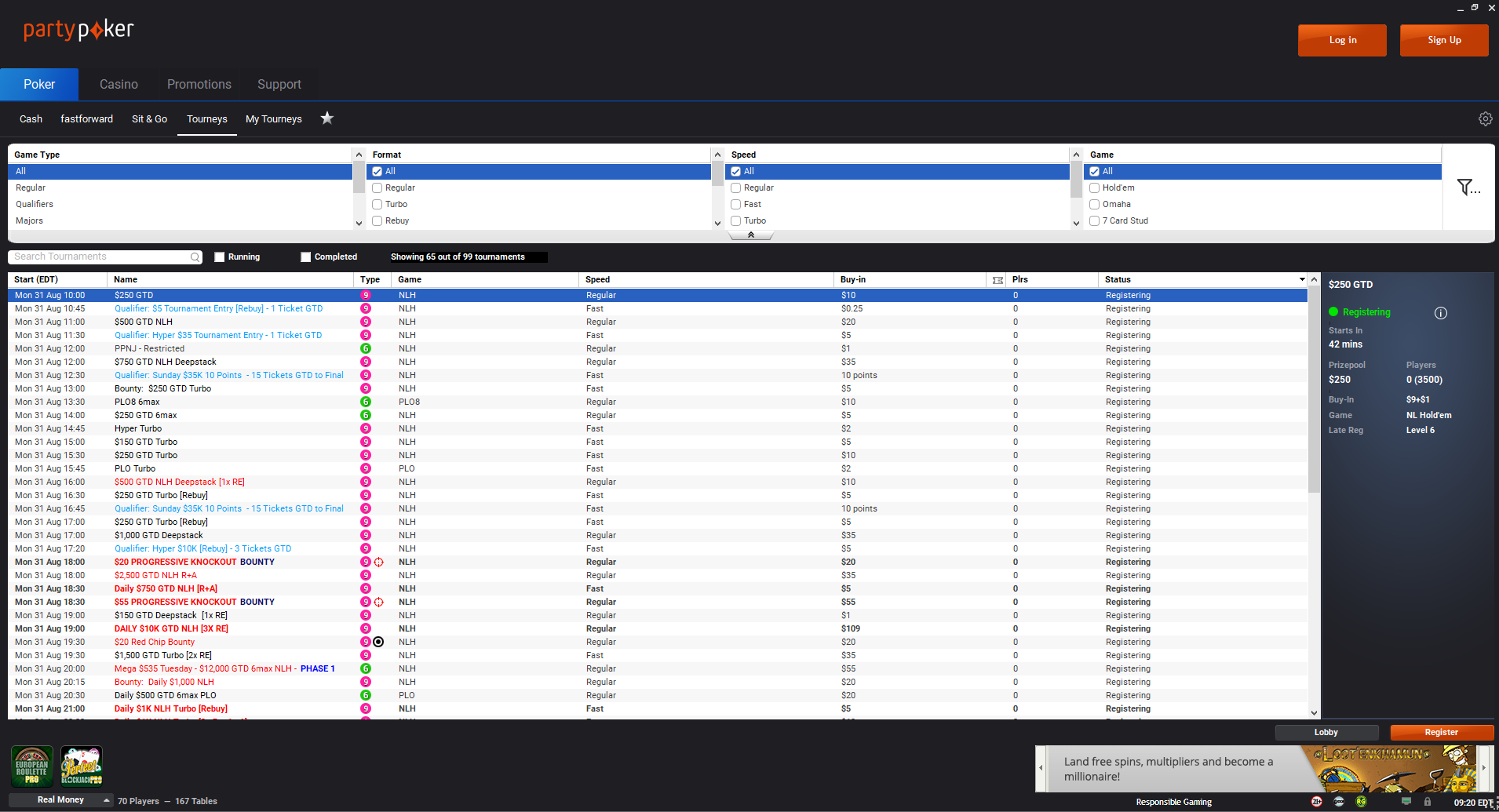Click the 6-max badge on PPNJ - Restricted row

(x=366, y=349)
